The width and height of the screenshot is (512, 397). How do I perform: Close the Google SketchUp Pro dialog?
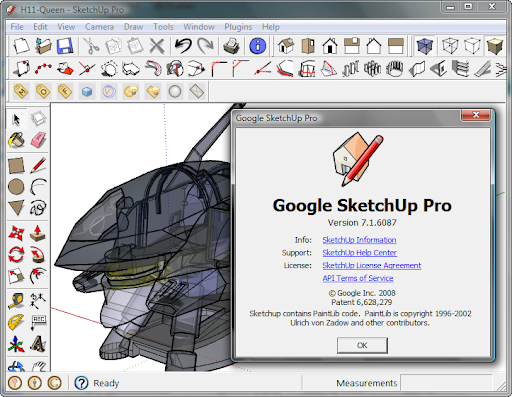(476, 115)
